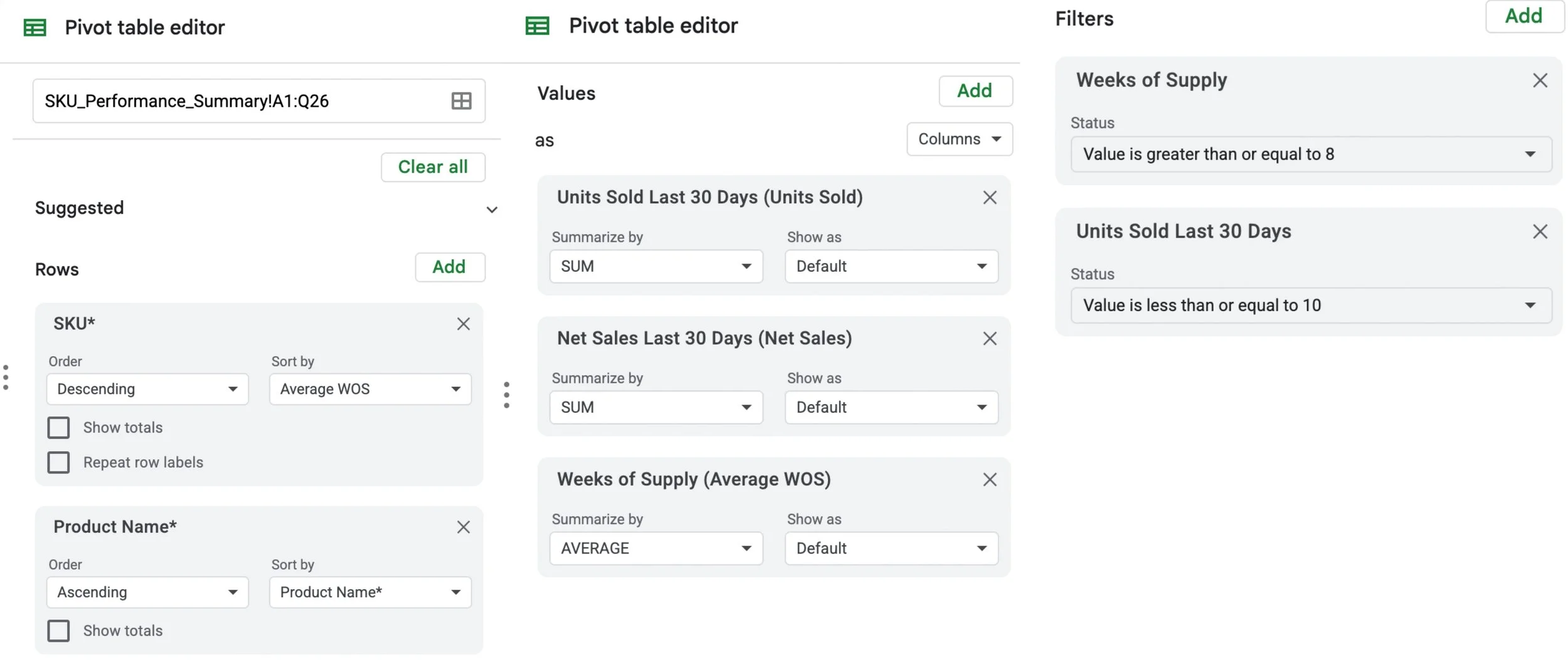1568x662 pixels.
Task: Remove the Weeks of Supply filter
Action: pos(1539,80)
